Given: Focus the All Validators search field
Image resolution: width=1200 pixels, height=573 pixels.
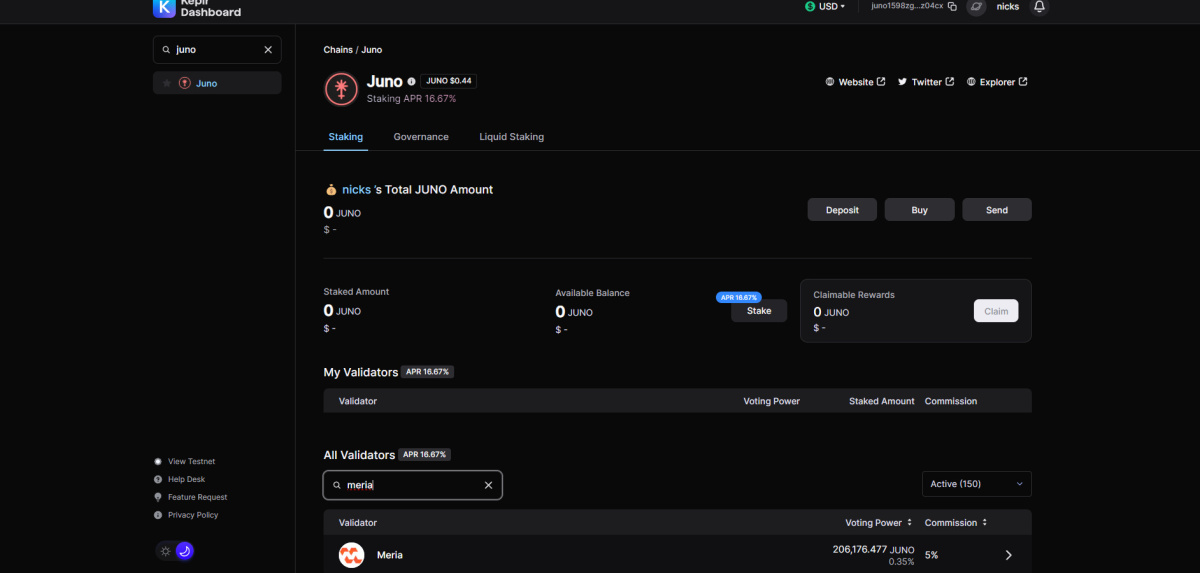Looking at the screenshot, I should click(412, 485).
